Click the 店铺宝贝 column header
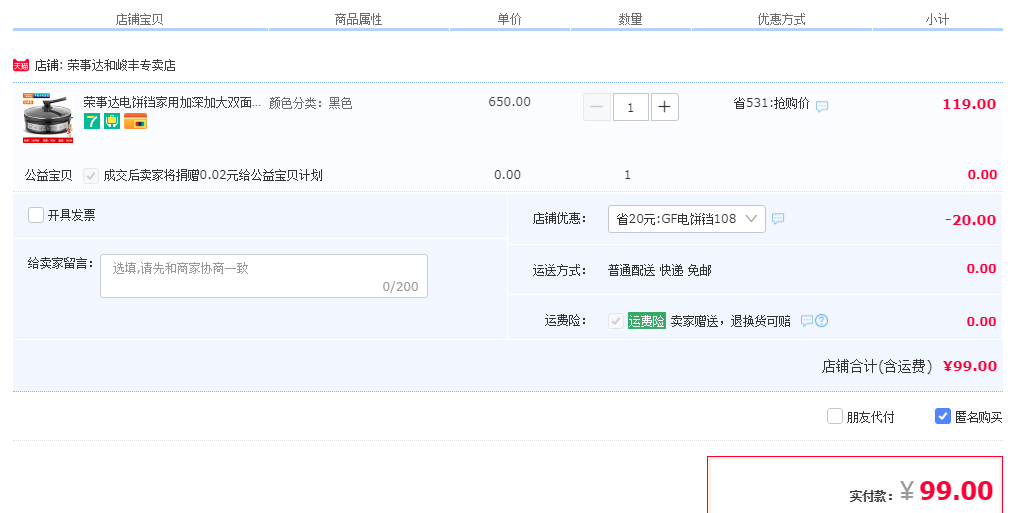 139,20
